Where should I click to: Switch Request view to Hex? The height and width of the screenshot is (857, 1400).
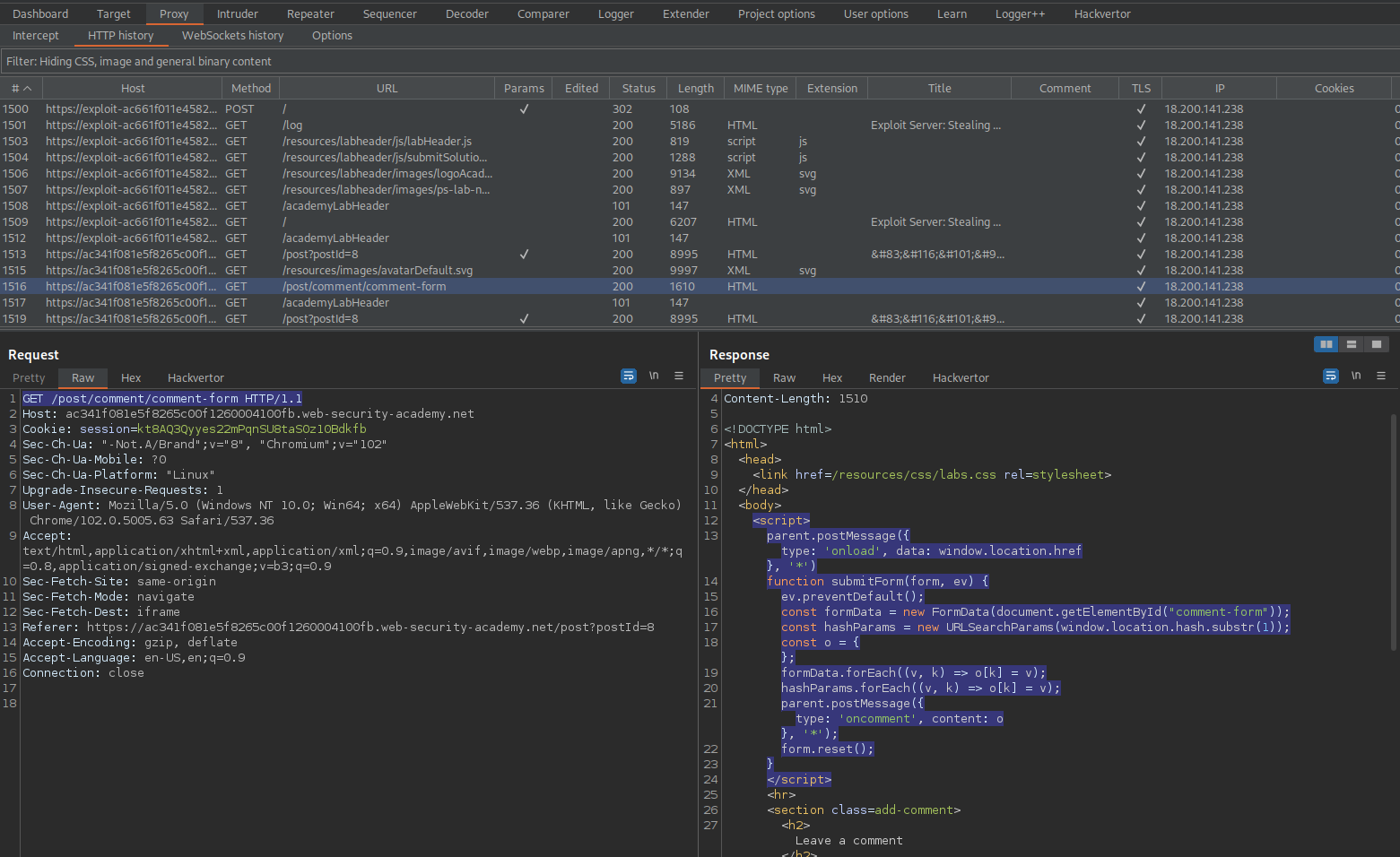tap(131, 377)
